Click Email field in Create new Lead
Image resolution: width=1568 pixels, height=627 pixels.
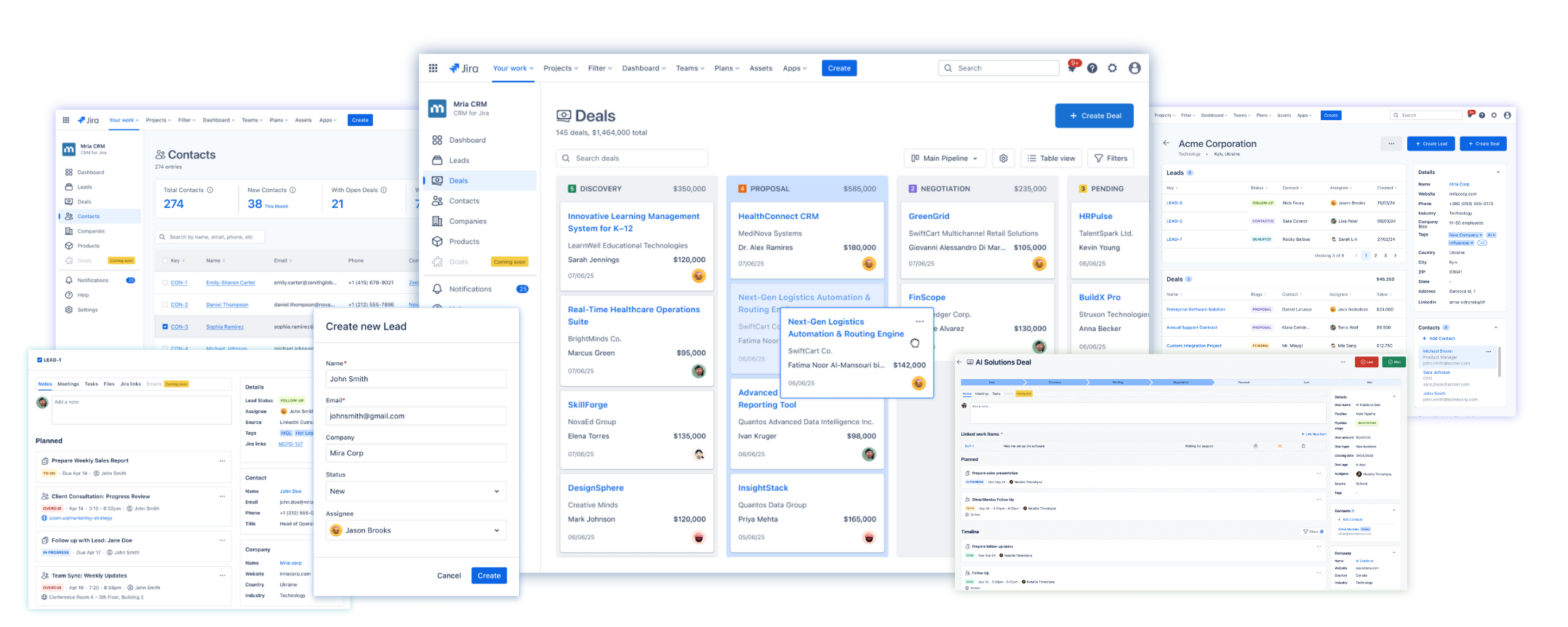[416, 416]
